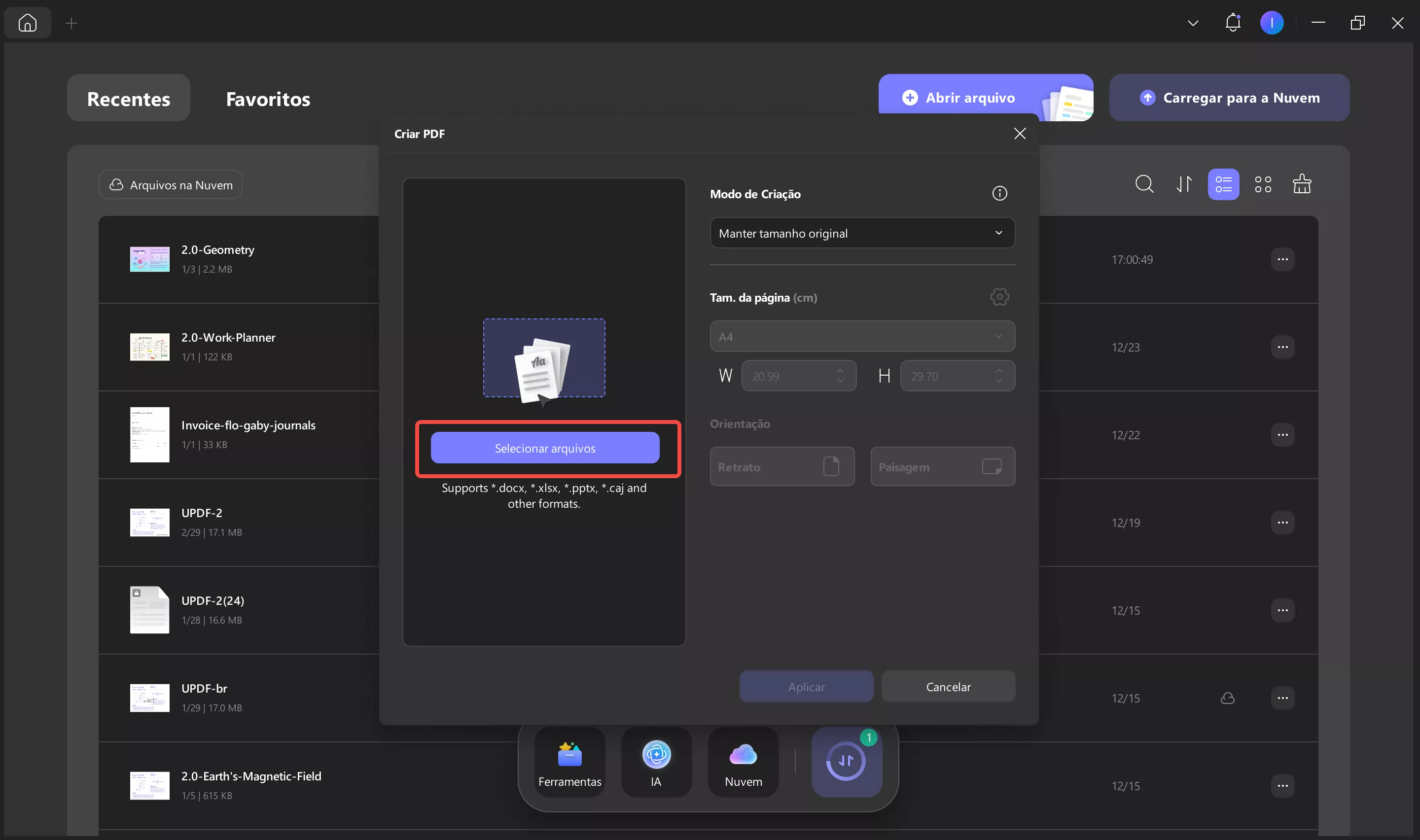Viewport: 1420px width, 840px height.
Task: Click the search magnifier icon
Action: coord(1144,184)
